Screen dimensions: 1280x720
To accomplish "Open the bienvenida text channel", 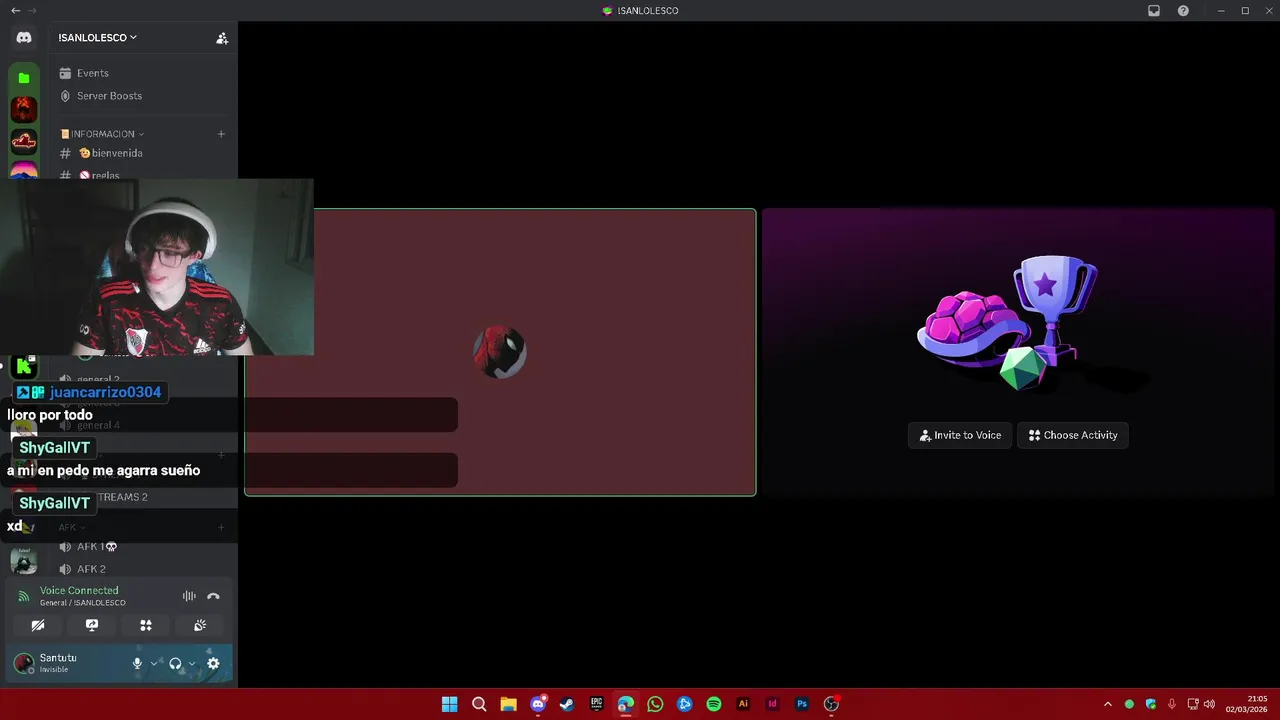I will click(x=117, y=153).
